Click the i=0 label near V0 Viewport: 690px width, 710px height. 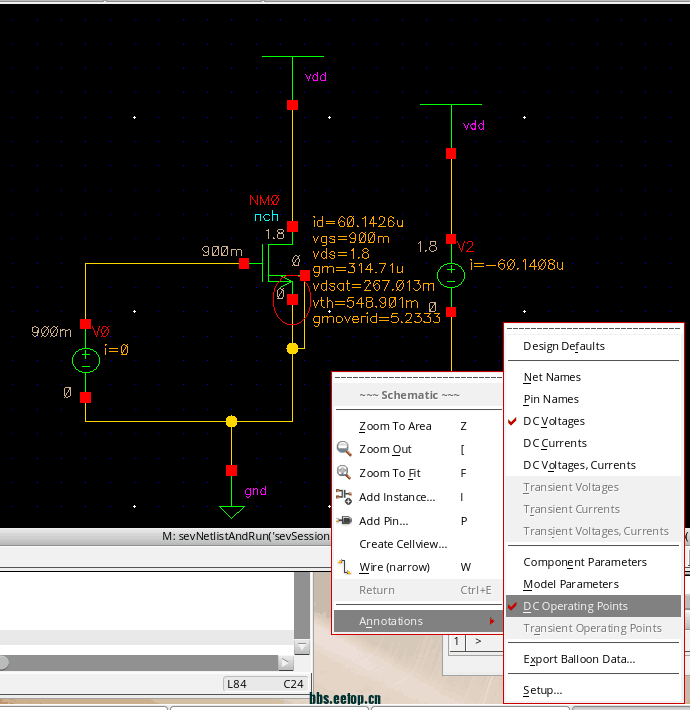tap(116, 350)
